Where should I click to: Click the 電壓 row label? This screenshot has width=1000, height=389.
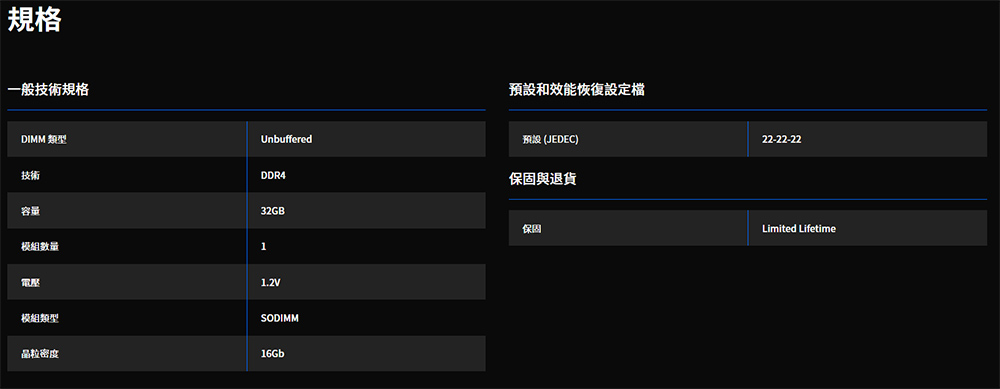click(x=31, y=283)
